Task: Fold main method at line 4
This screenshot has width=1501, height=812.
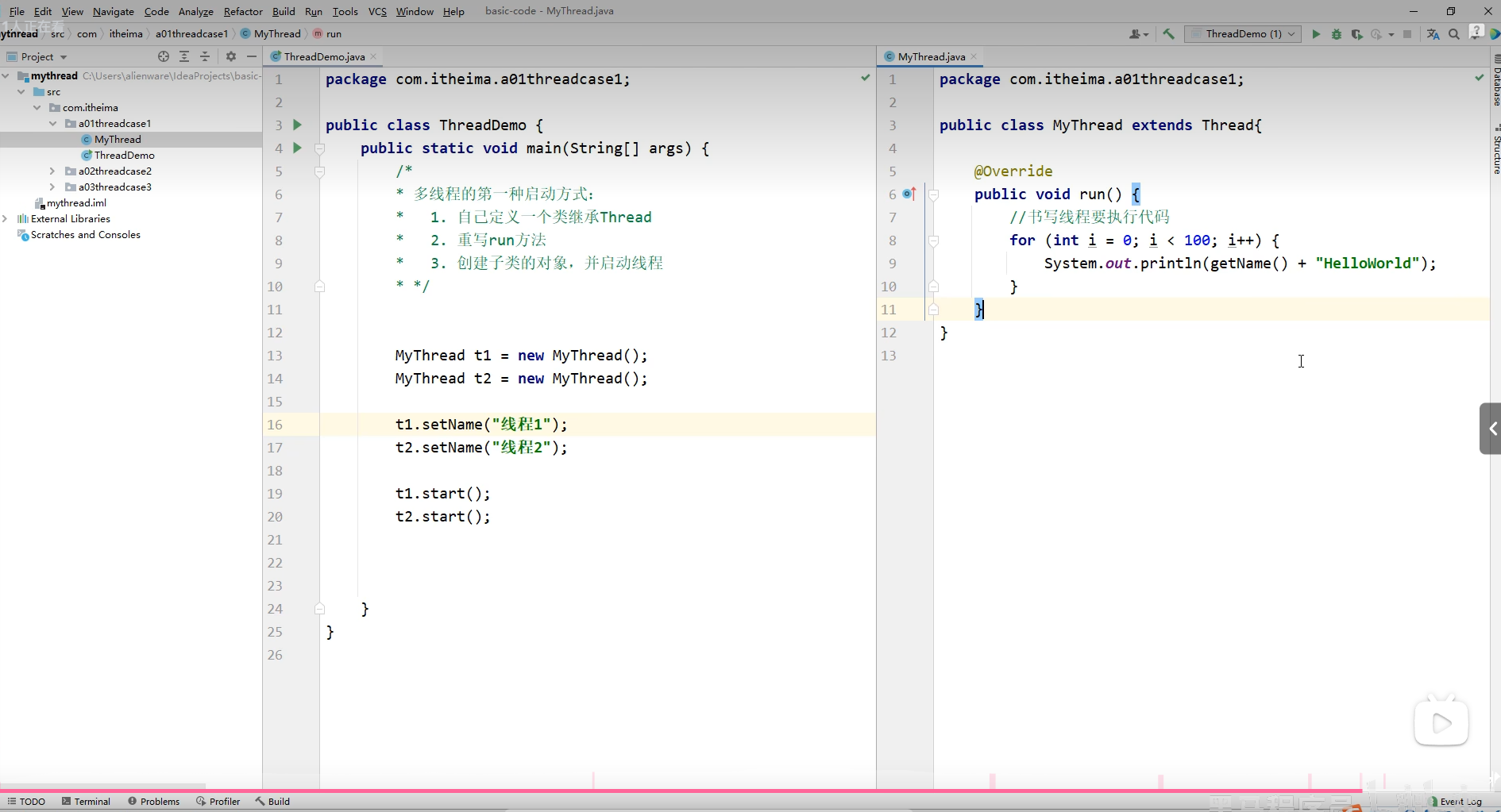Action: click(x=320, y=148)
